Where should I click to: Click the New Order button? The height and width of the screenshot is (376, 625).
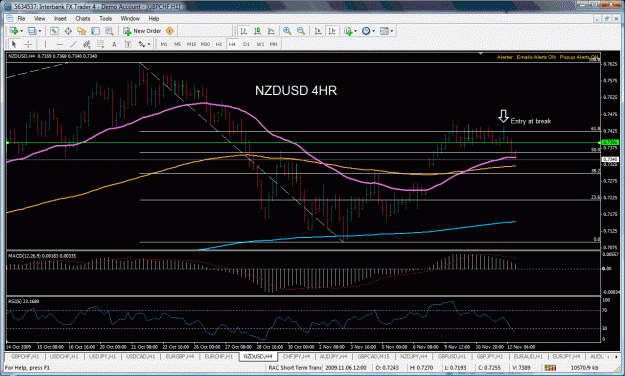point(142,31)
